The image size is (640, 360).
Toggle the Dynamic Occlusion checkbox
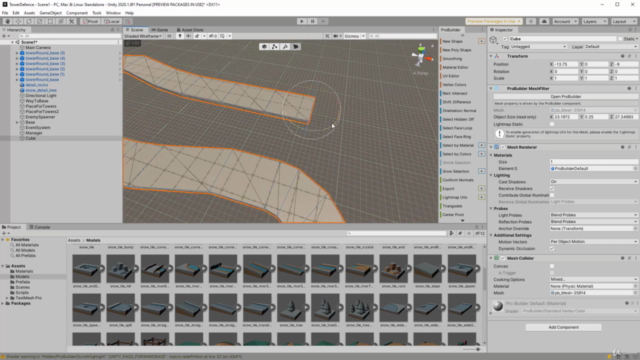point(552,249)
